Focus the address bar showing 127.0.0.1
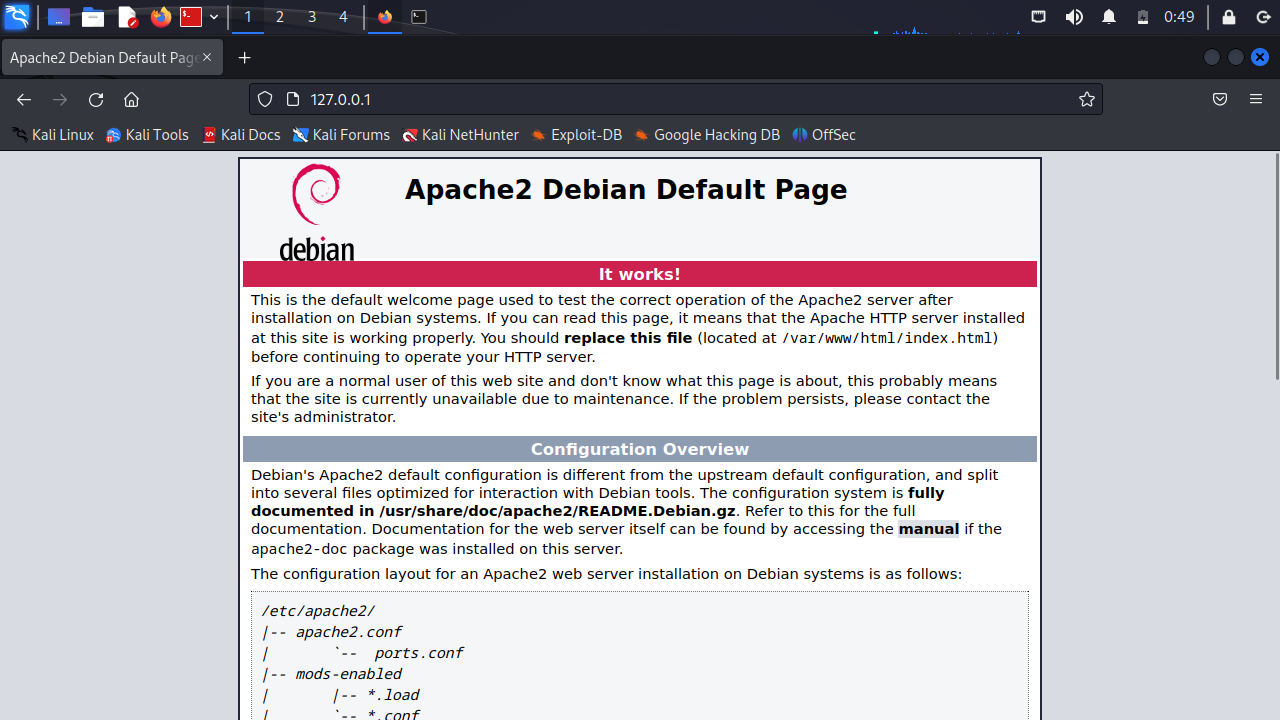This screenshot has height=720, width=1280. click(x=676, y=99)
